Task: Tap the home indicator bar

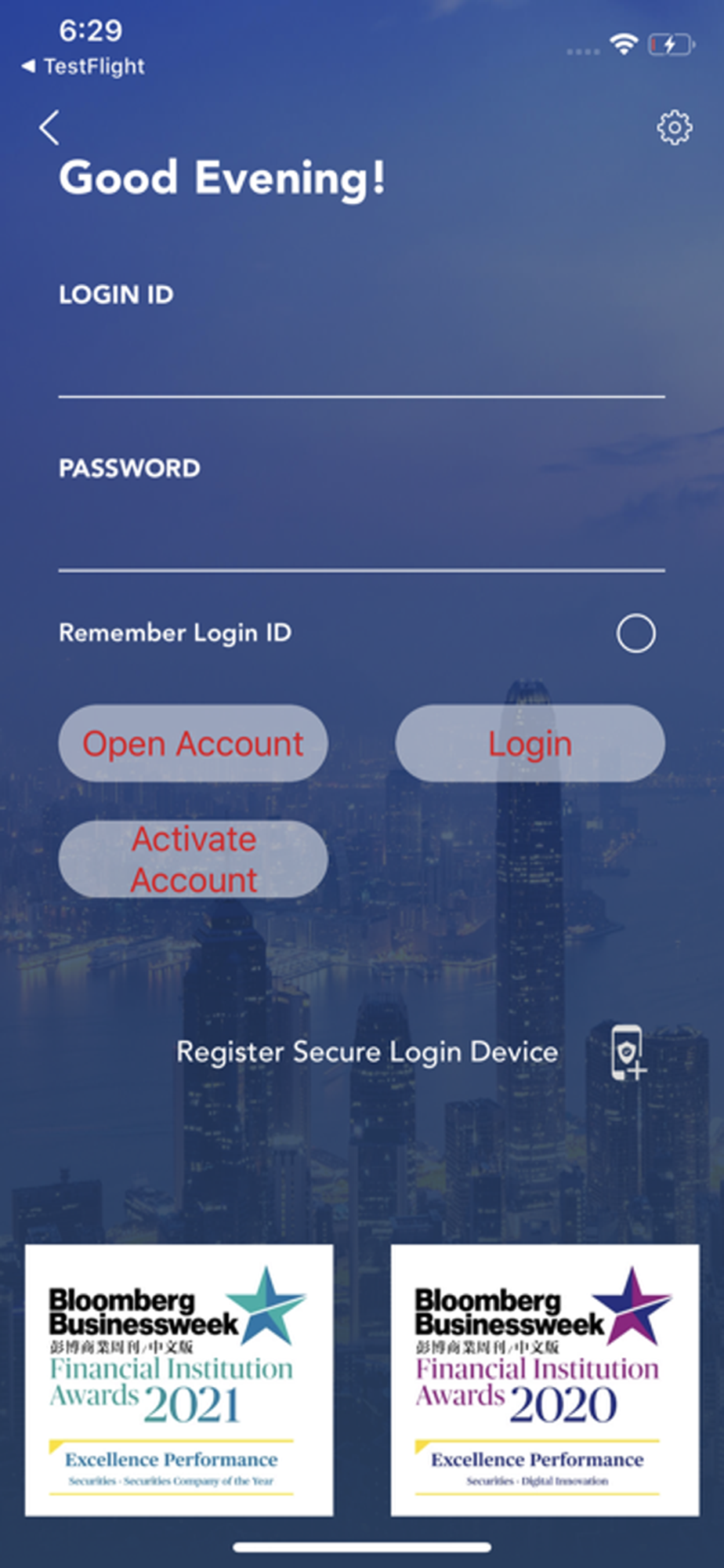Action: coord(362,1547)
